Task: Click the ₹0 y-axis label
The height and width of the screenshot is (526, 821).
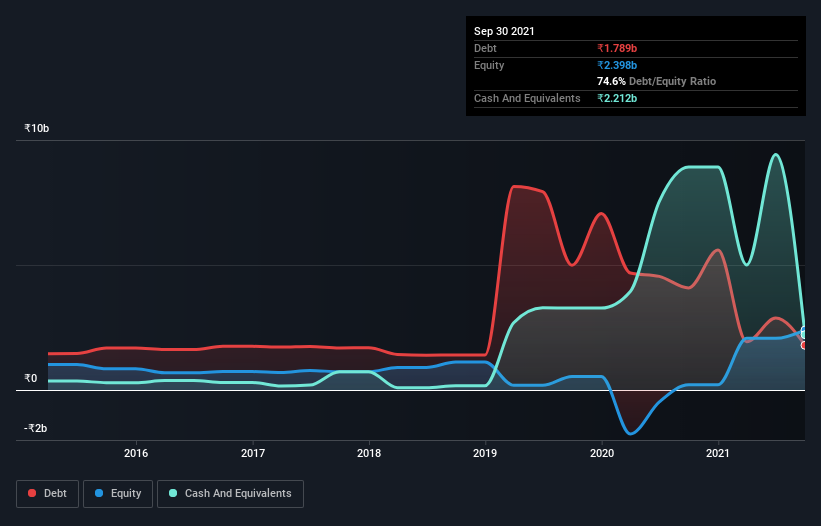Action: (x=31, y=378)
